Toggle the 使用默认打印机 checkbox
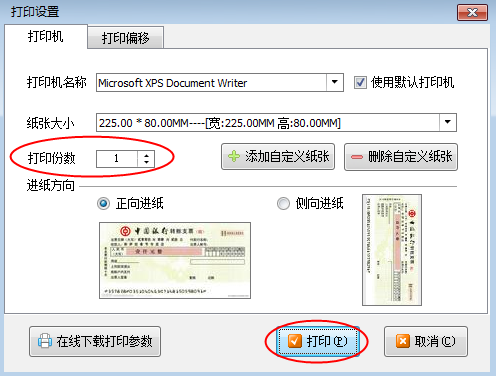The height and width of the screenshot is (376, 496). 360,82
